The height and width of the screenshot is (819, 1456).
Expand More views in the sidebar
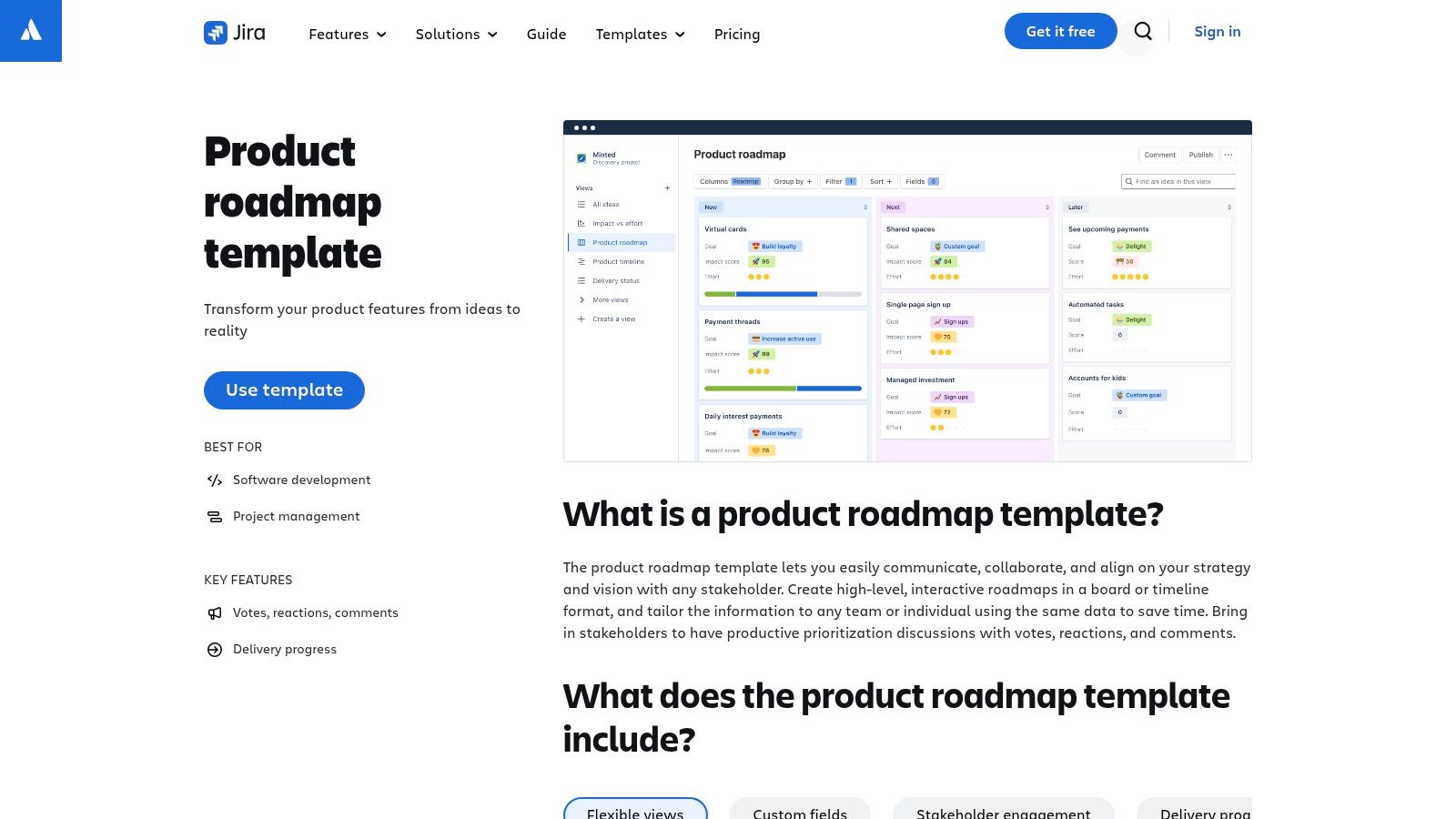(610, 299)
